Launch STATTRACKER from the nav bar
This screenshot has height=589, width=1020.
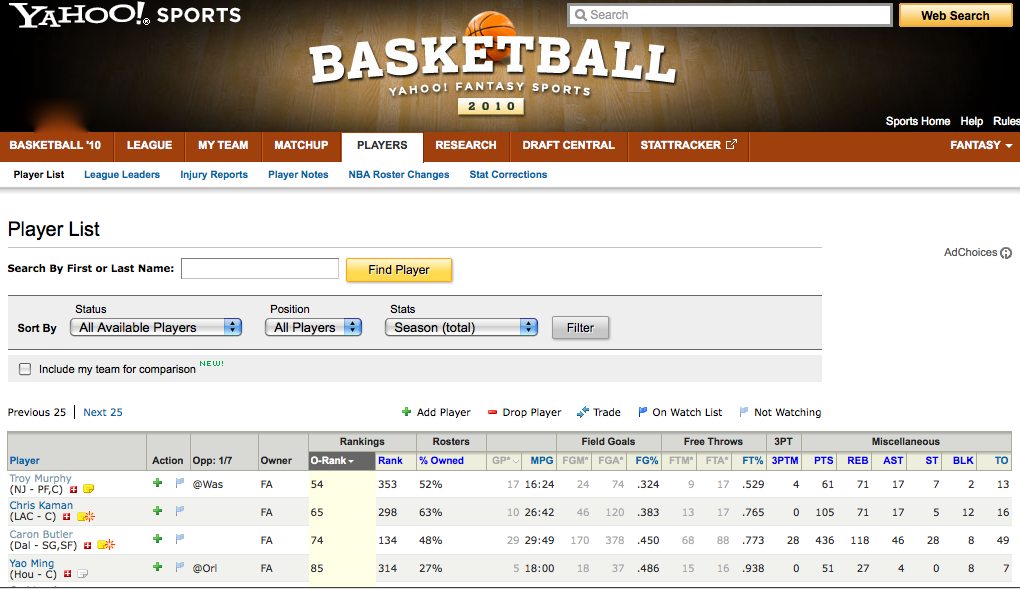[x=688, y=145]
